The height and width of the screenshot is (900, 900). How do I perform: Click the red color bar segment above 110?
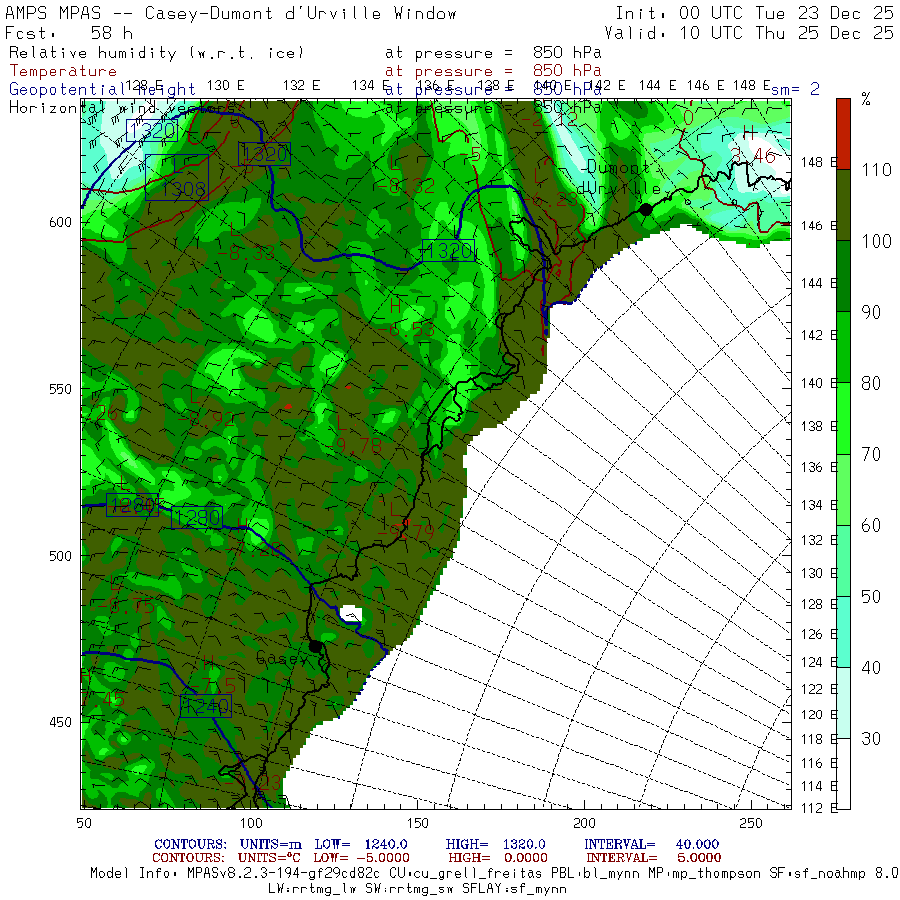[x=843, y=134]
